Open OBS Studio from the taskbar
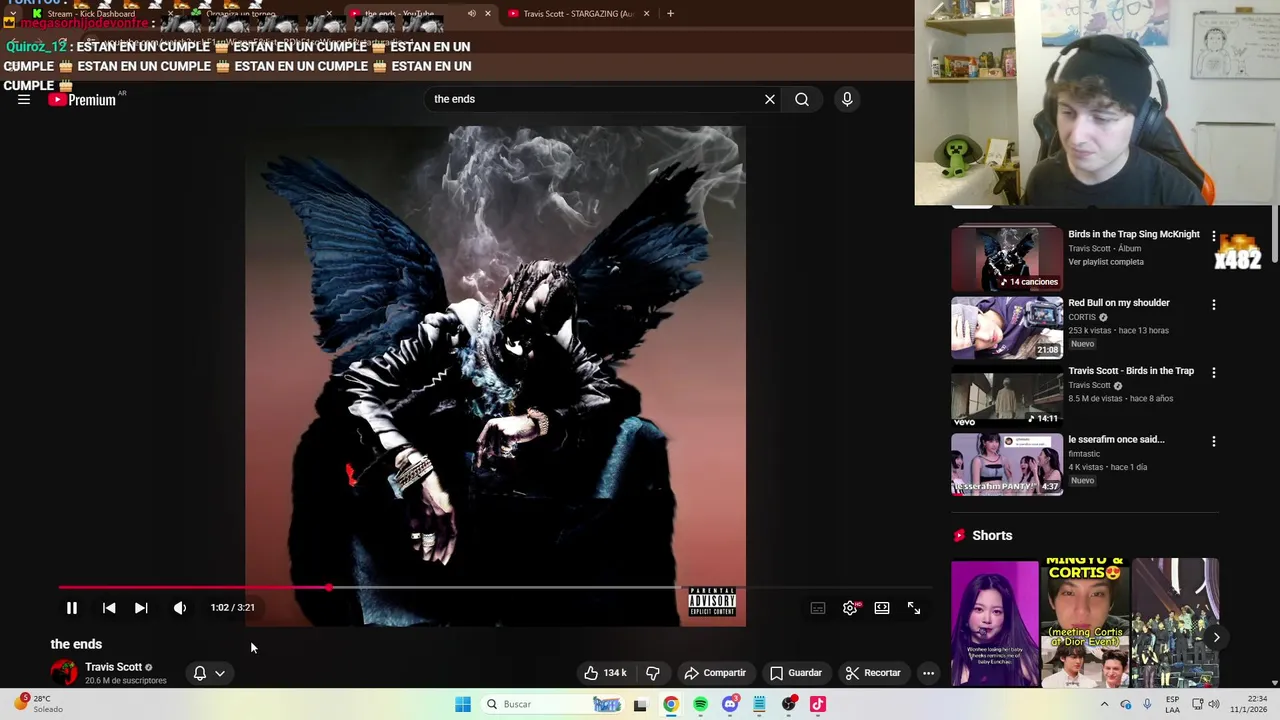This screenshot has width=1280, height=720. click(789, 704)
